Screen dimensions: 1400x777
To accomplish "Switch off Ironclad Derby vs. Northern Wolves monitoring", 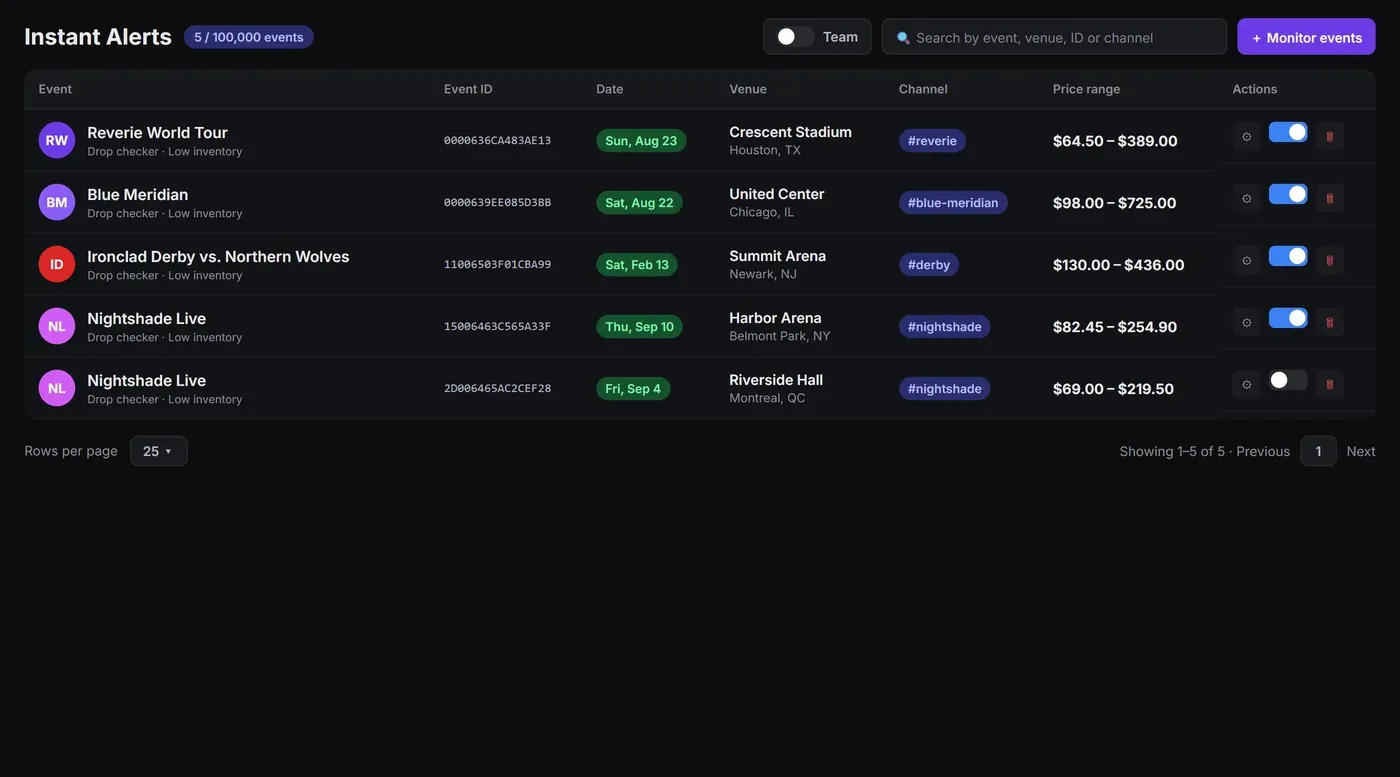I will [1288, 256].
